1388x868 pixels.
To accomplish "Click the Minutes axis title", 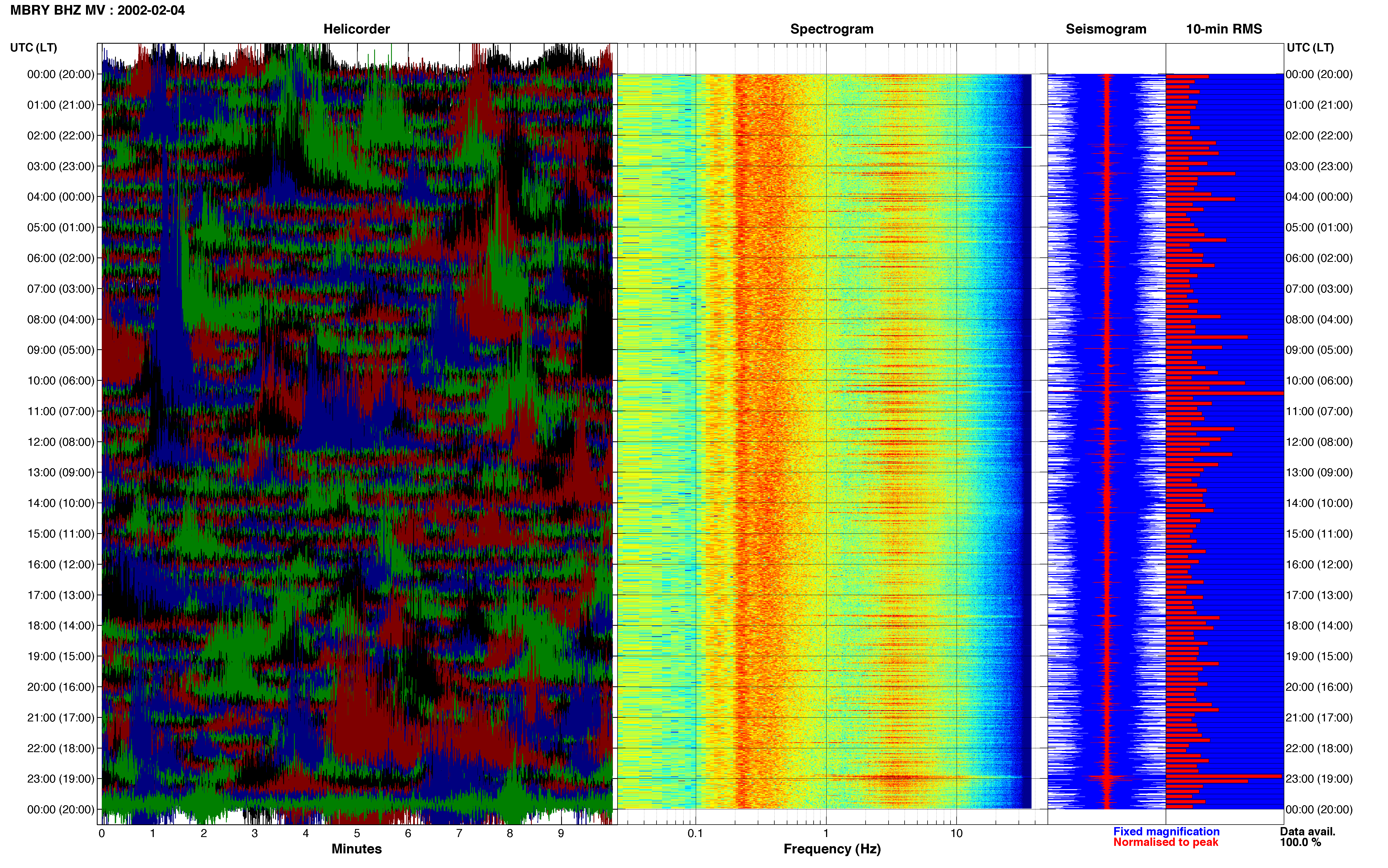I will (x=356, y=848).
